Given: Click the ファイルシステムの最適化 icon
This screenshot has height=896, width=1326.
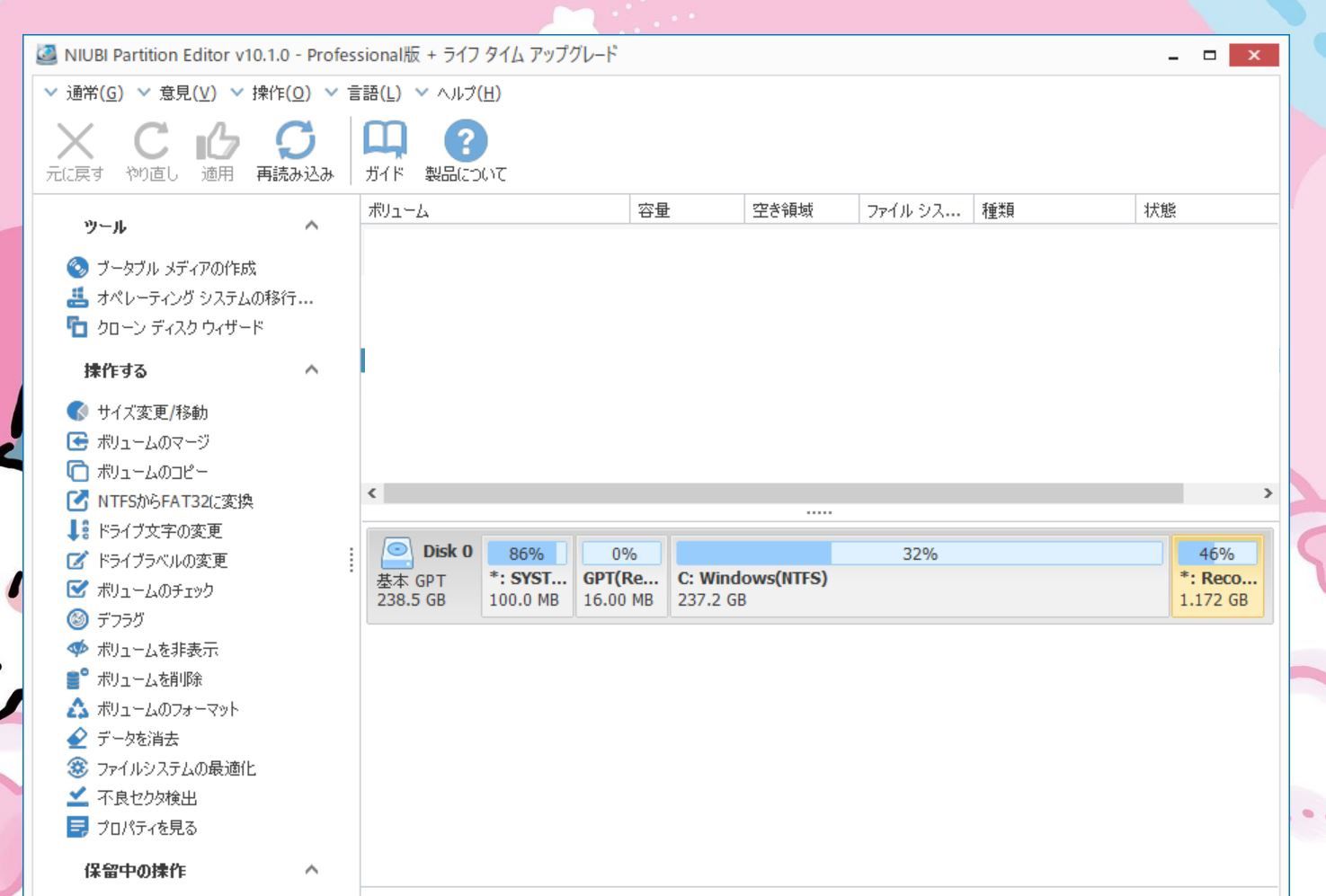Looking at the screenshot, I should (78, 767).
